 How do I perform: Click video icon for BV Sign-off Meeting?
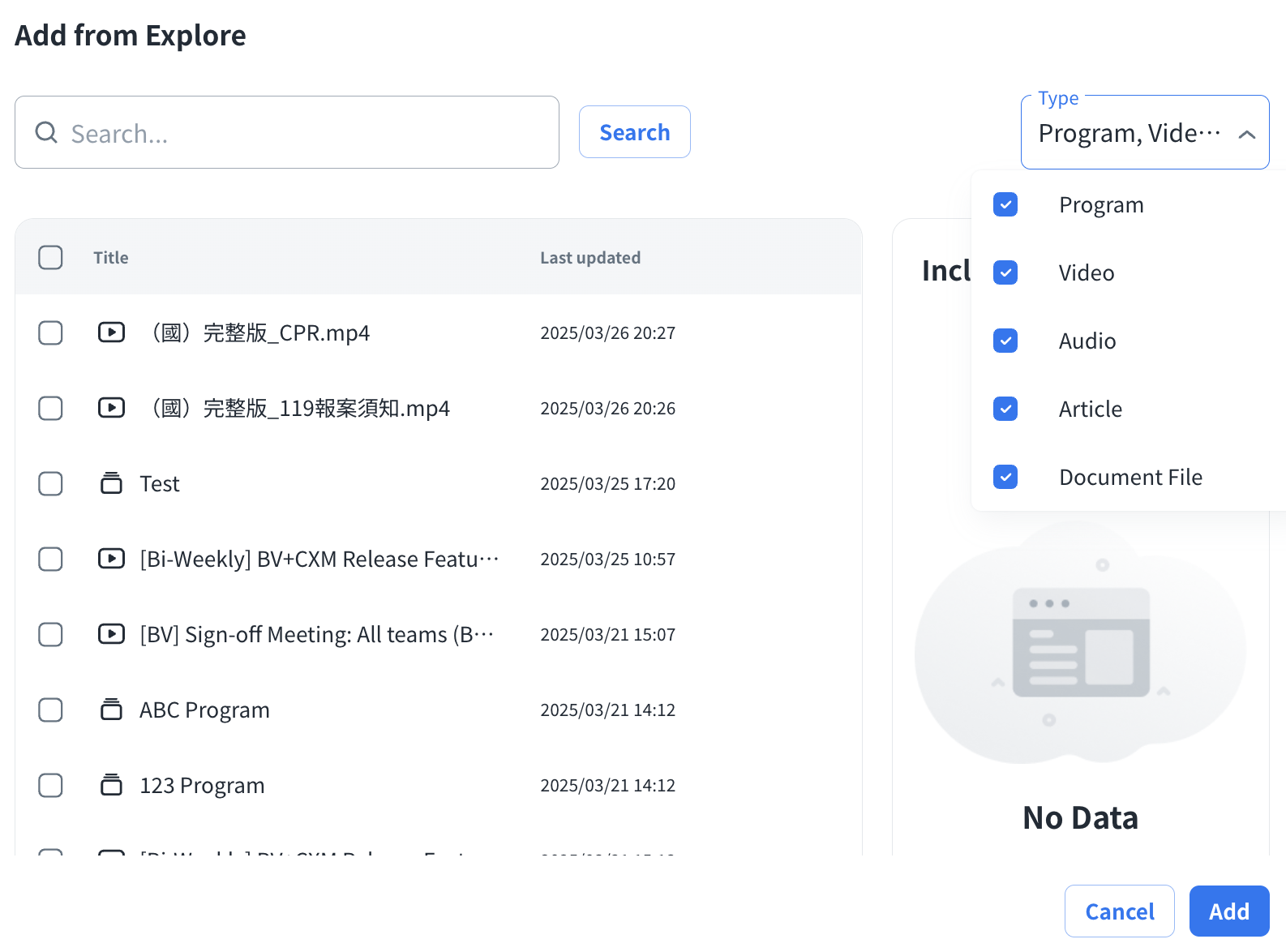click(111, 634)
